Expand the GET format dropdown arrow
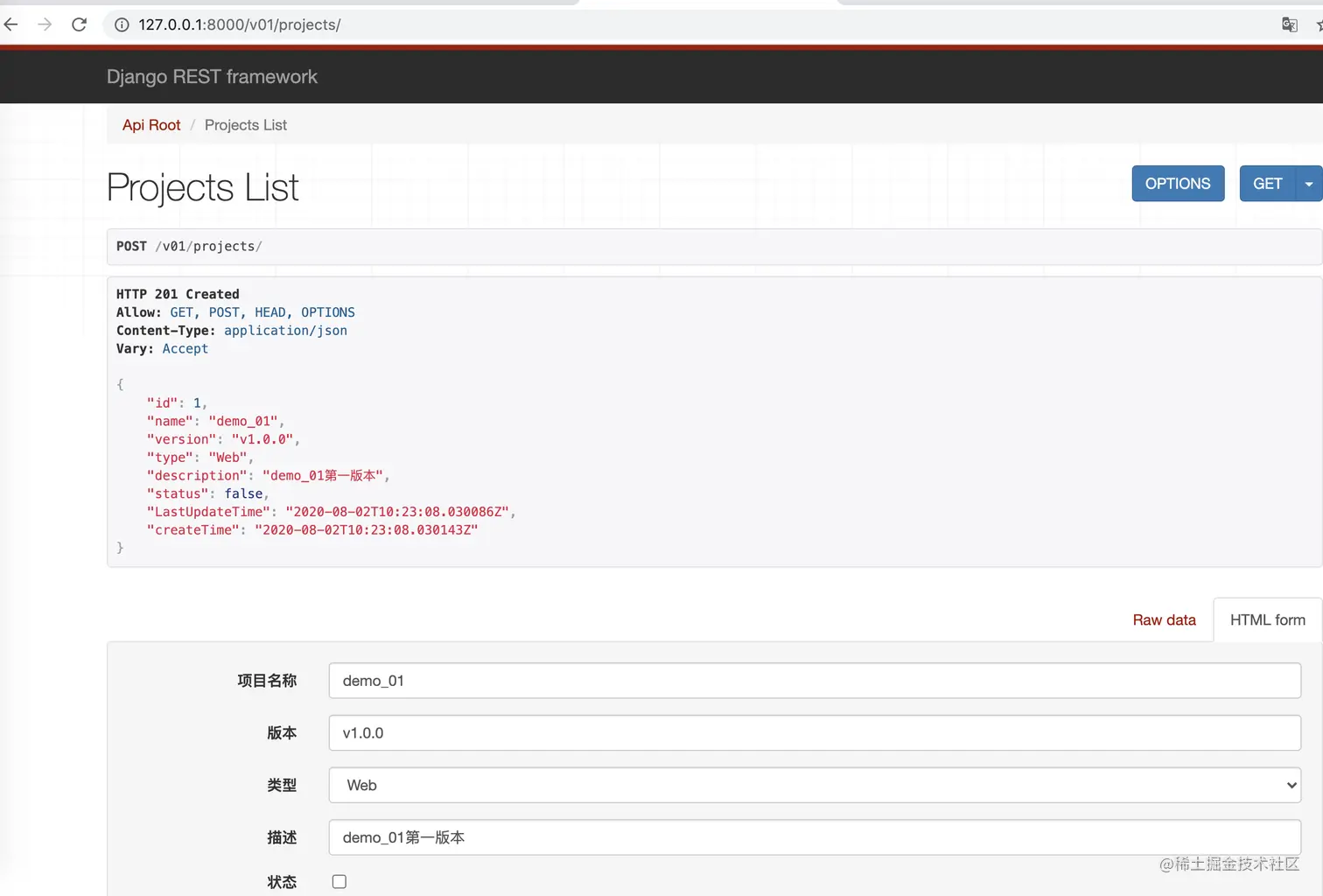 coord(1309,184)
